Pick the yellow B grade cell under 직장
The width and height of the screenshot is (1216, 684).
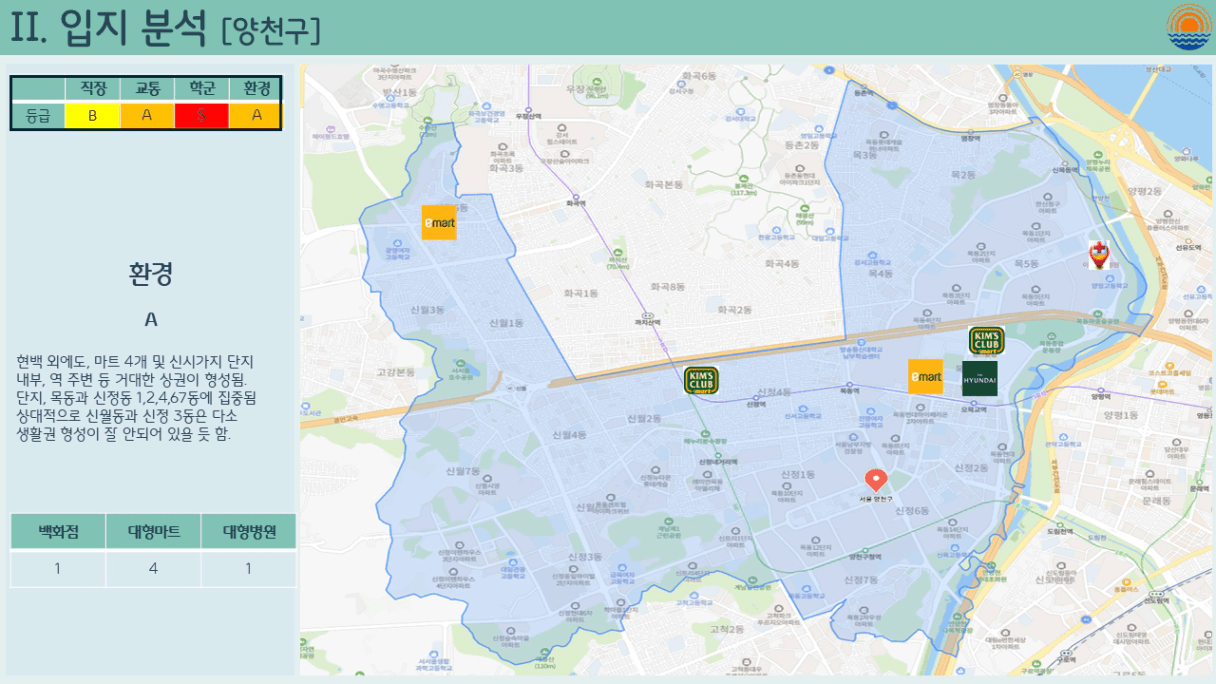[x=93, y=115]
